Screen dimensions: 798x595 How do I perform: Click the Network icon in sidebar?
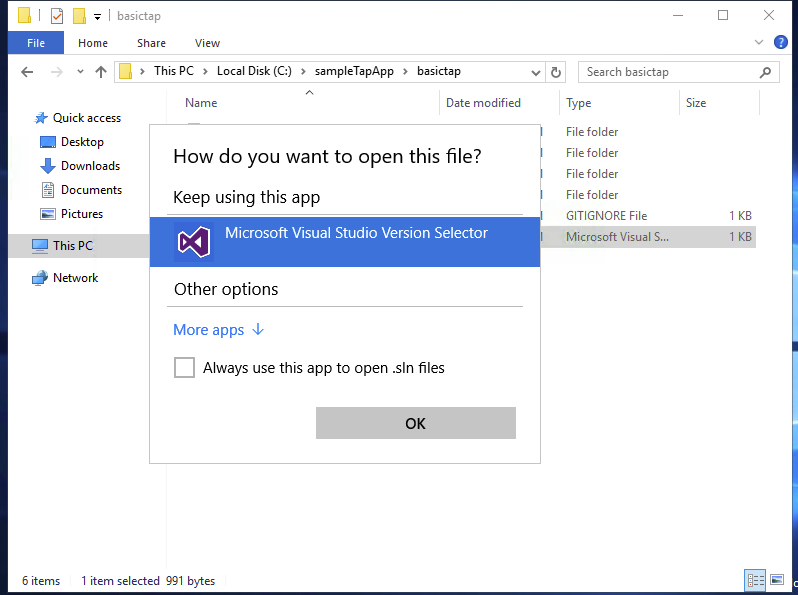tap(40, 278)
